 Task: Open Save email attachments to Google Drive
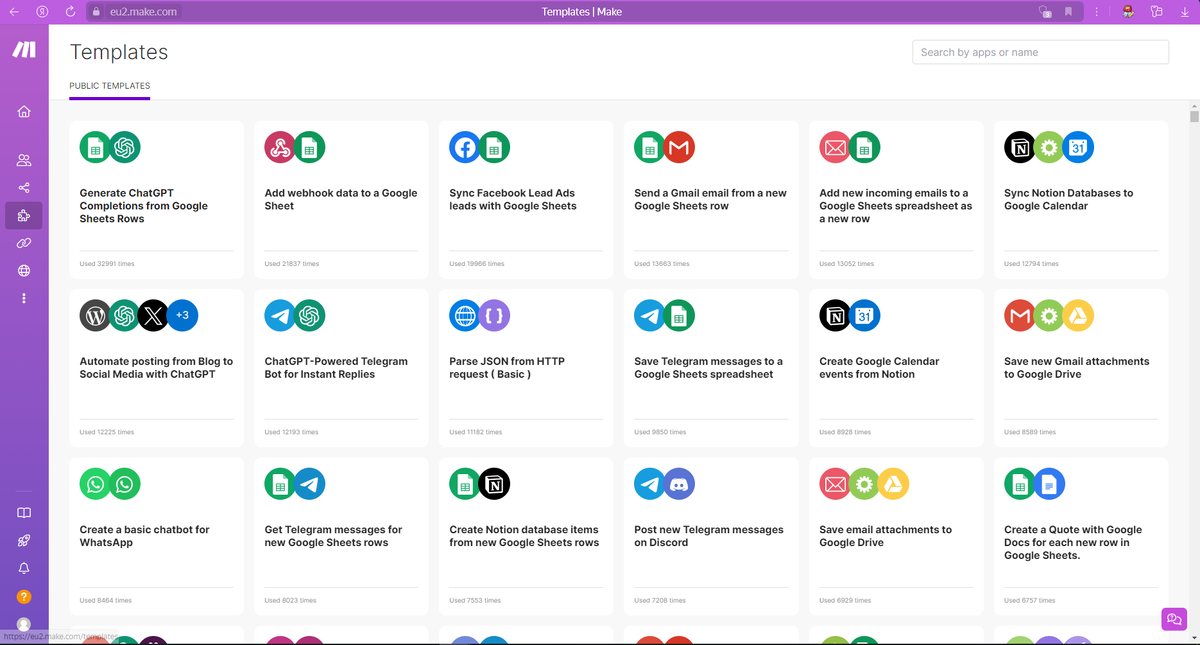pos(896,536)
